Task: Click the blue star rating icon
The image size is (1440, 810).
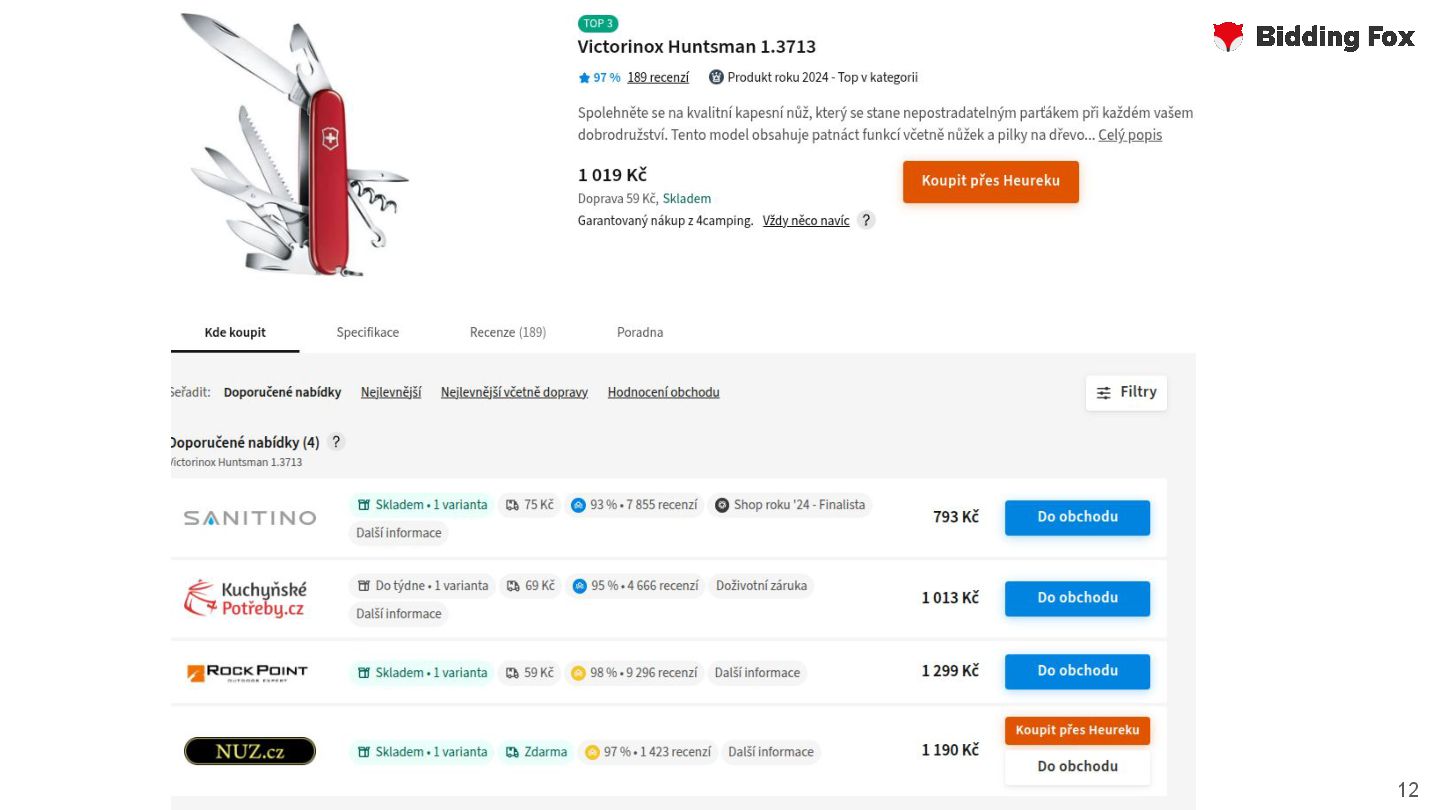Action: pyautogui.click(x=584, y=78)
